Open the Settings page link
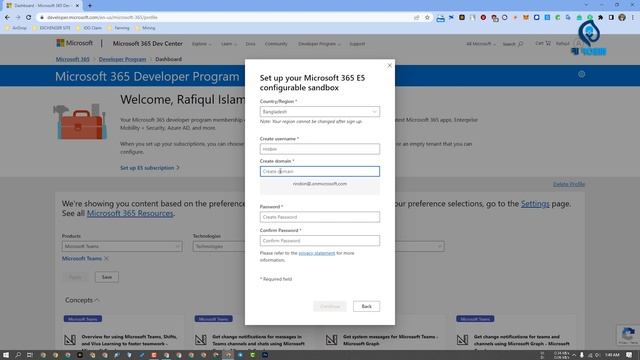Image resolution: width=640 pixels, height=360 pixels. (x=535, y=203)
